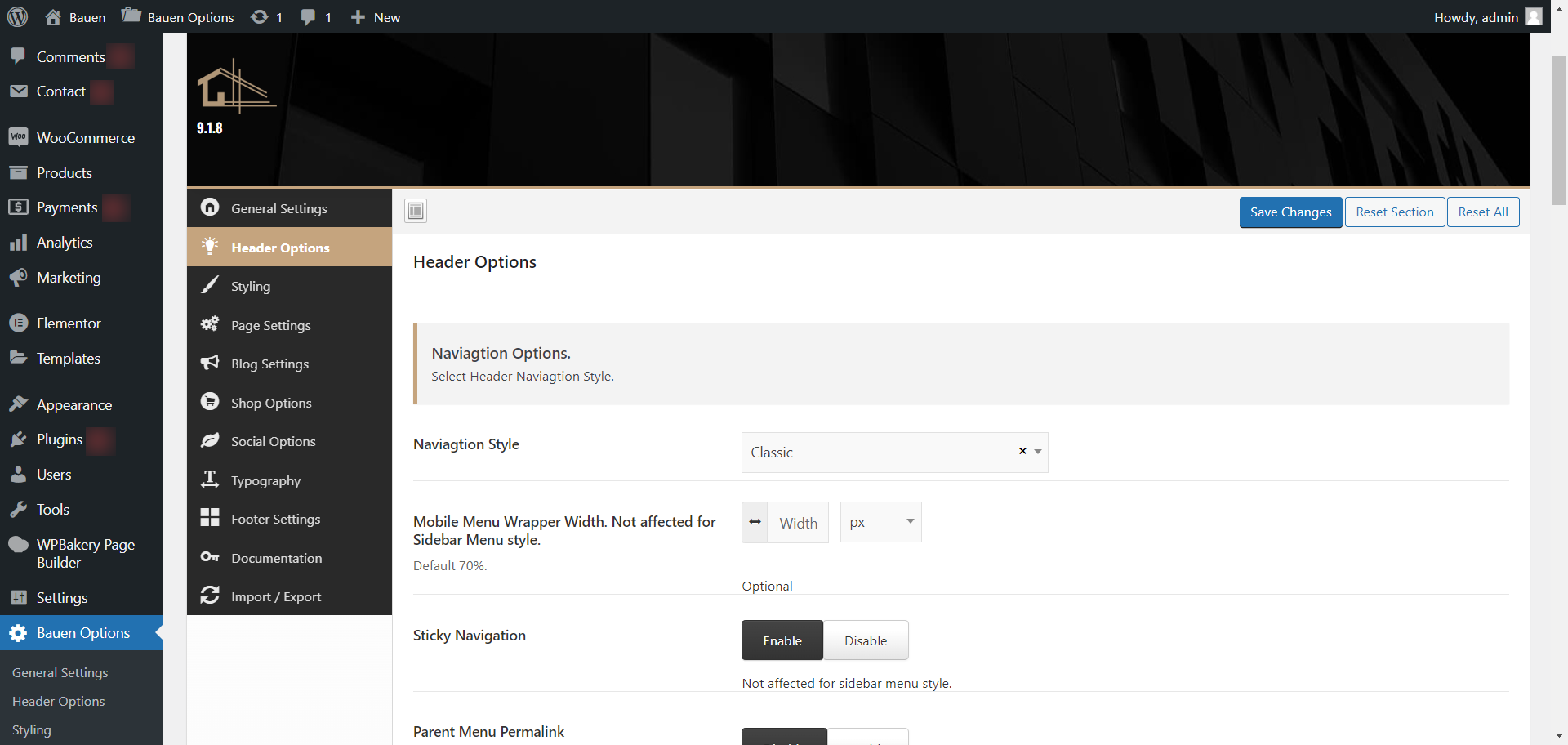Click the Products archive icon

(x=18, y=172)
